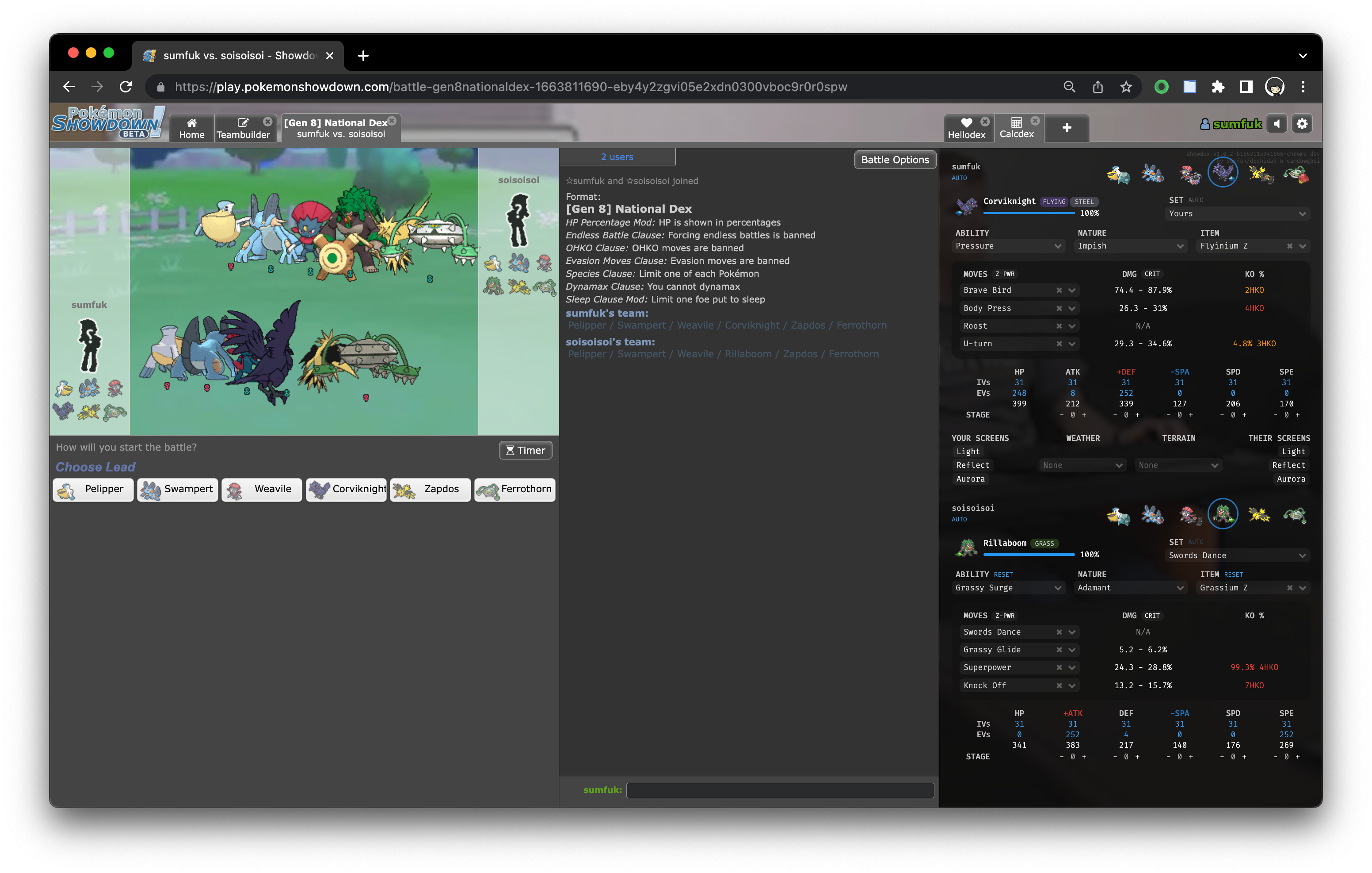Select Zapdos's sprite in soisoisoi's Calcdex row
The height and width of the screenshot is (873, 1372).
(x=1259, y=514)
